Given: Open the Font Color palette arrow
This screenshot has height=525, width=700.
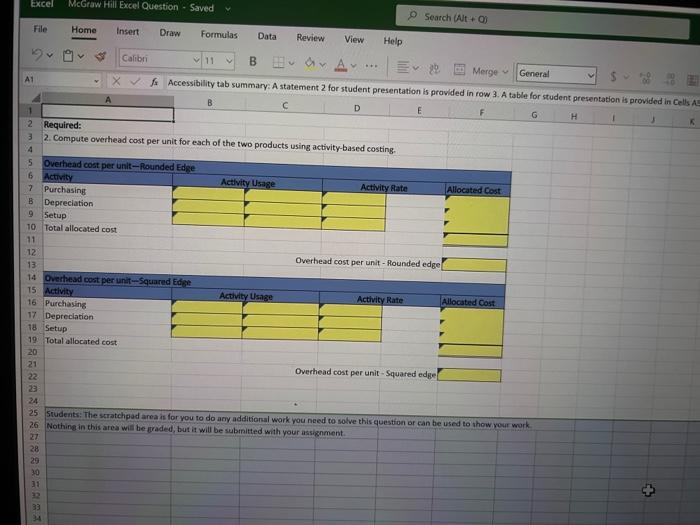Looking at the screenshot, I should tap(354, 66).
